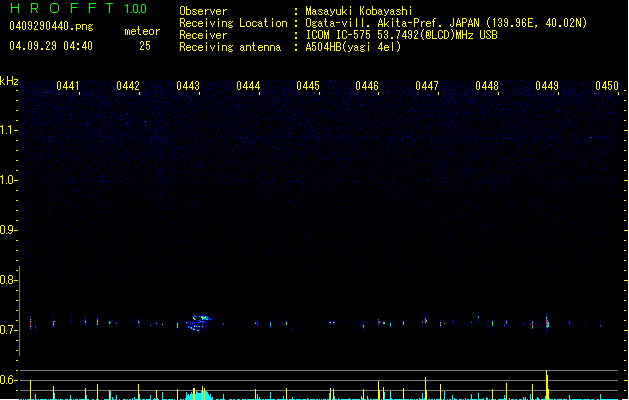The image size is (629, 400).
Task: Select the Ogata-vill. Akita-Pref. JAPAN location text
Action: [x=446, y=23]
